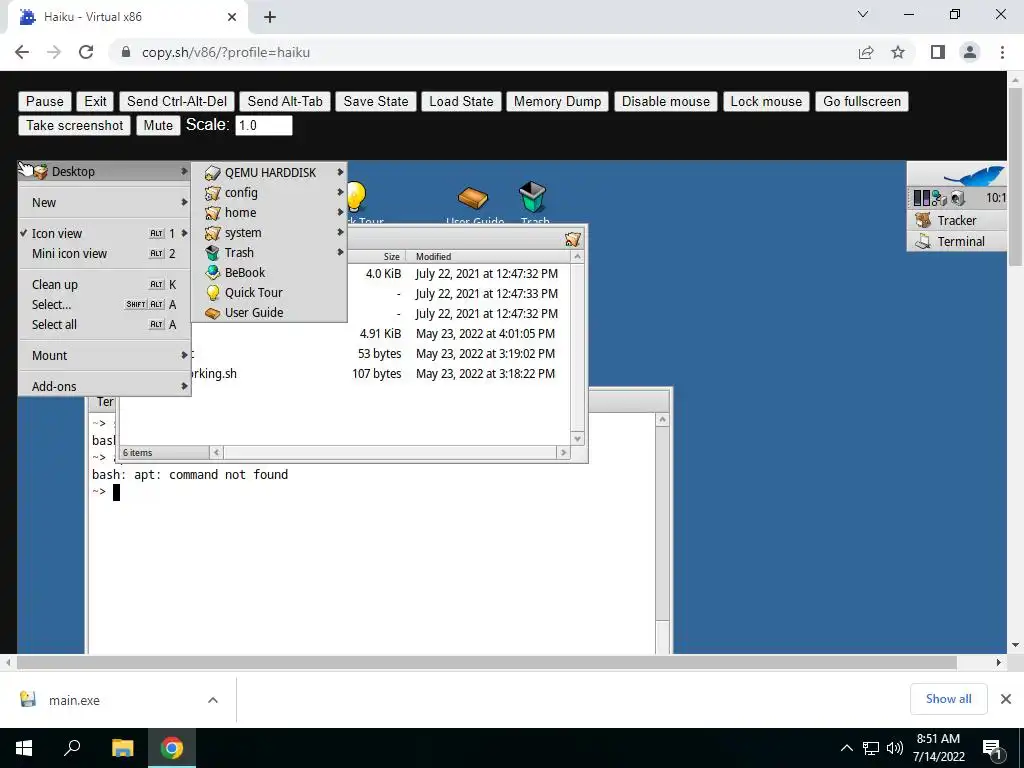Click the Trash can icon in submenu
The height and width of the screenshot is (768, 1024).
(x=212, y=253)
